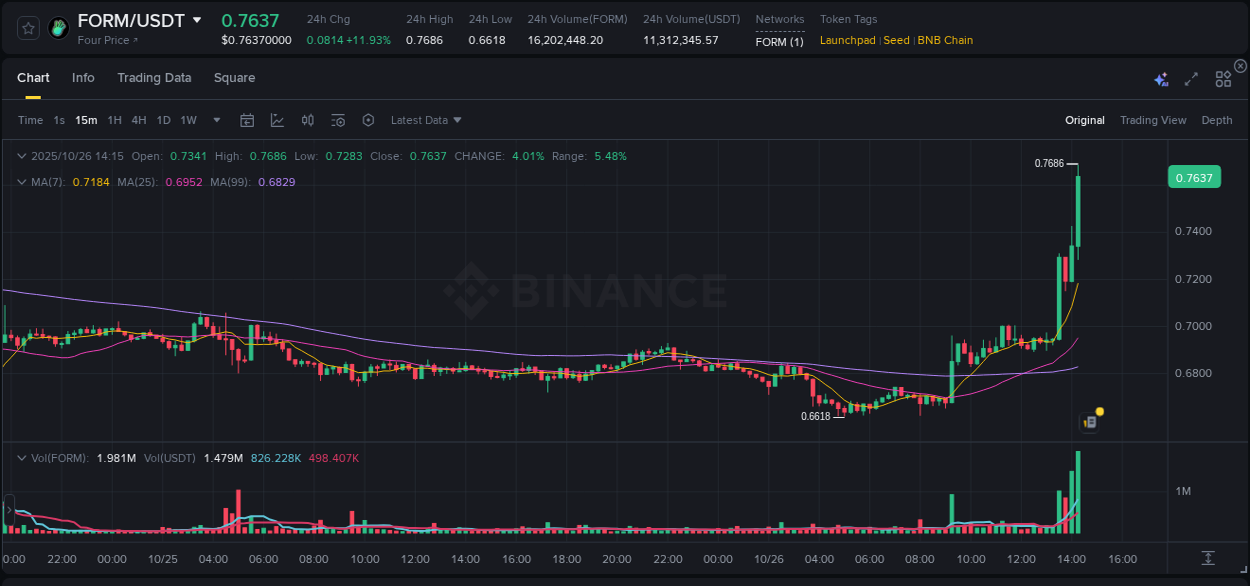Toggle the favorite star for FORM/USDT
This screenshot has width=1250, height=586.
pyautogui.click(x=27, y=27)
